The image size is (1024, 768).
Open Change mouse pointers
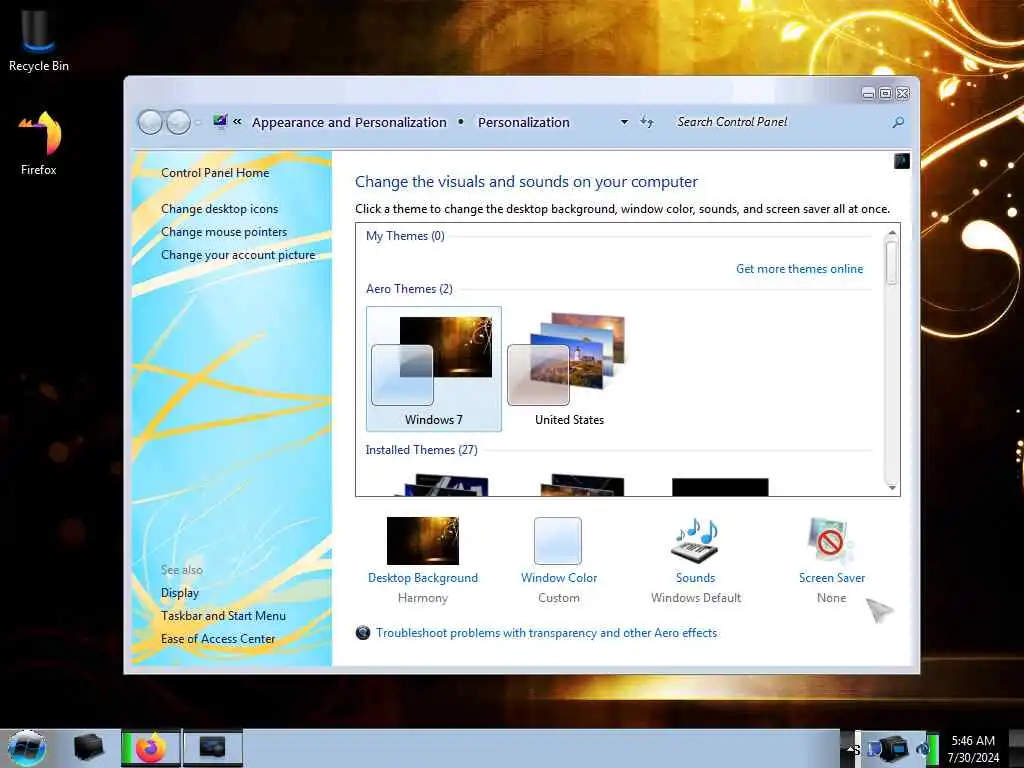(224, 232)
